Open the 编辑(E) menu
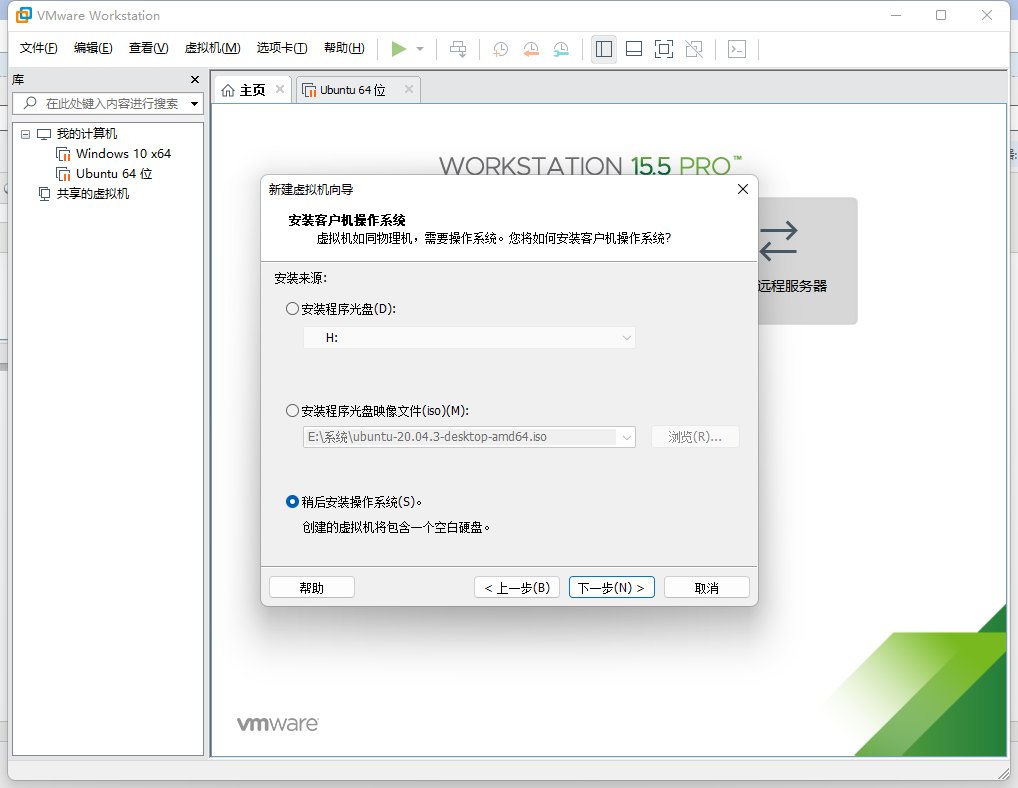This screenshot has height=788, width=1018. coord(93,48)
